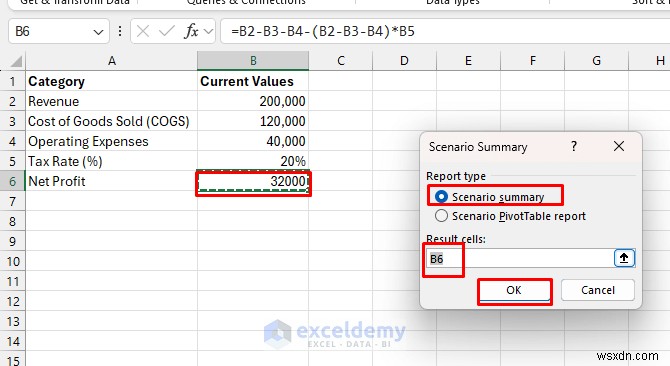The height and width of the screenshot is (366, 670).
Task: Click the cell with value 200,000
Action: [x=253, y=101]
